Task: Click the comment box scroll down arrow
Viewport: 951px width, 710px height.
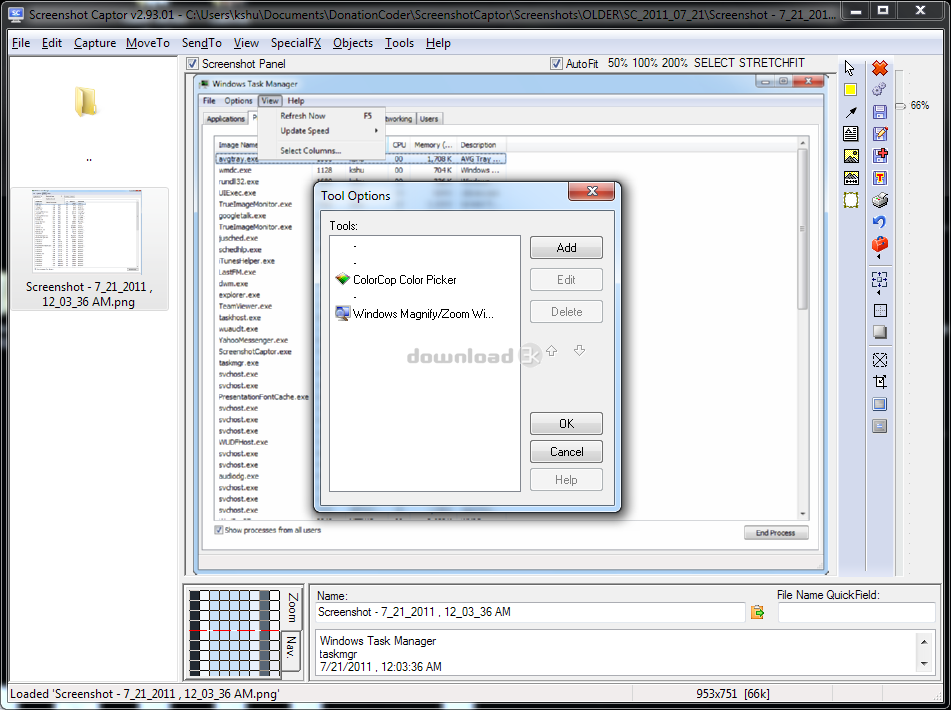Action: [924, 664]
